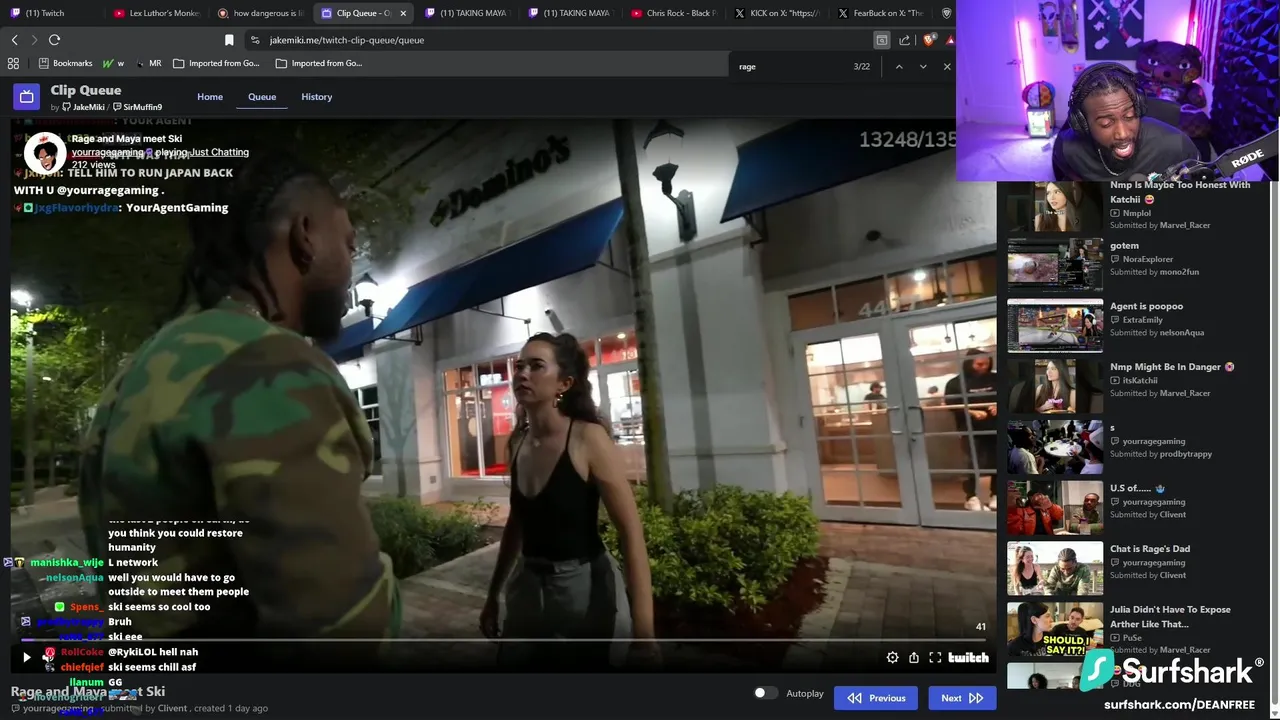
Task: Open the second 'Imported from Go...' folder
Action: click(x=319, y=63)
